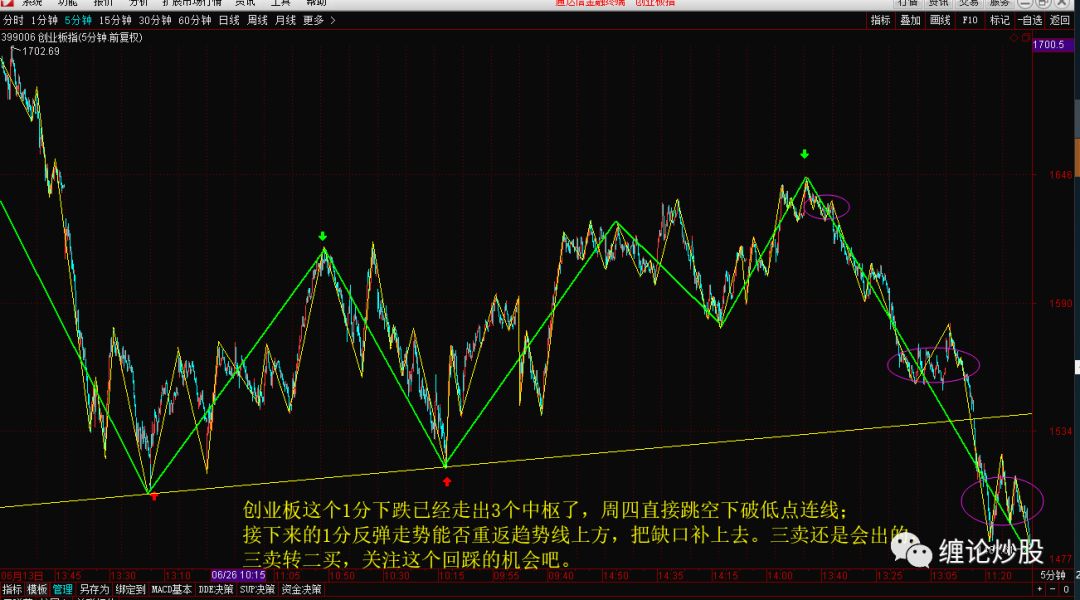Open the 服务 service tab
The image size is (1080, 600).
999,3
